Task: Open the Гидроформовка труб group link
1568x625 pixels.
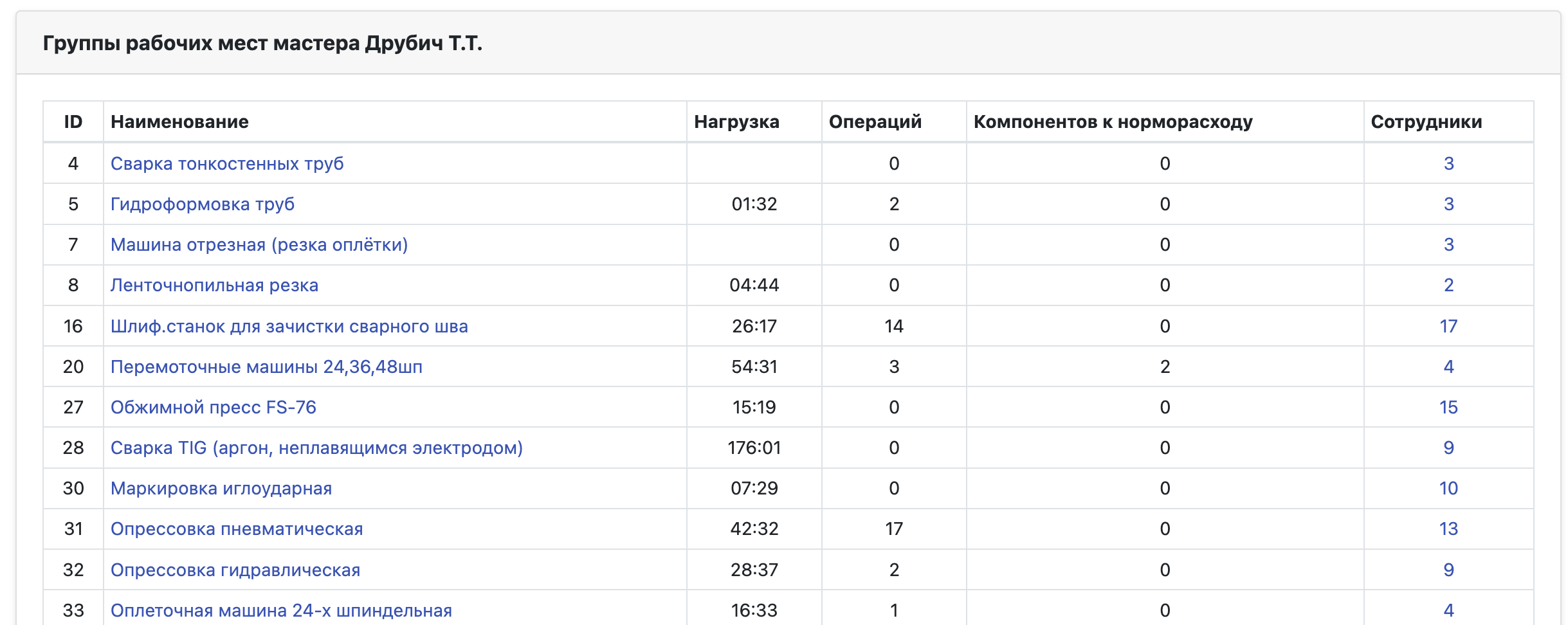Action: [203, 204]
